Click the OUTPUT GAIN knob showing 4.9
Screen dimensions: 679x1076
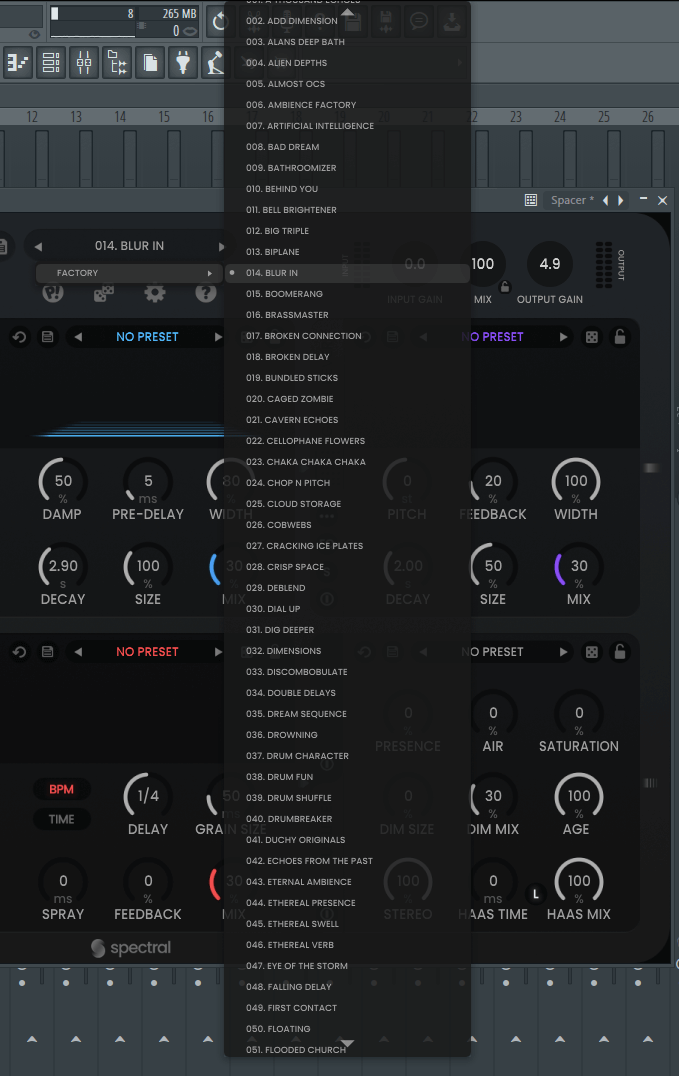point(550,265)
